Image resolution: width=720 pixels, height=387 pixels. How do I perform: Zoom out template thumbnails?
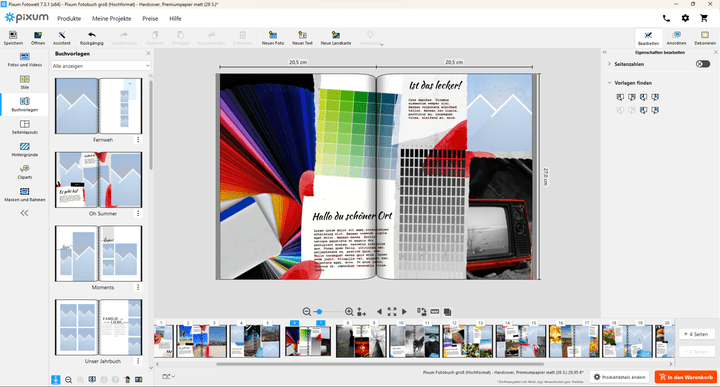[68, 380]
